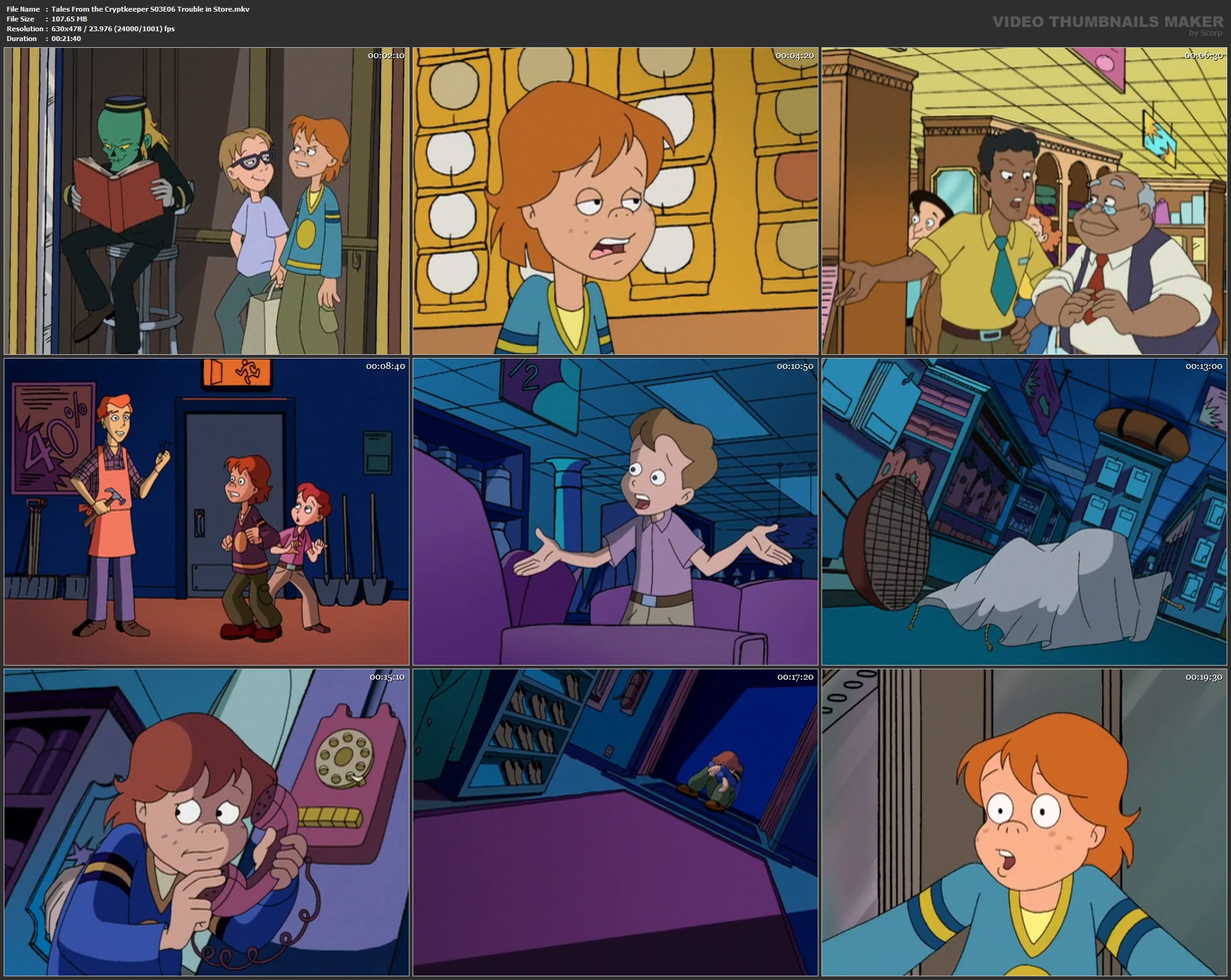Click the 00:10:50 timestamp label
1231x980 pixels.
[x=795, y=367]
